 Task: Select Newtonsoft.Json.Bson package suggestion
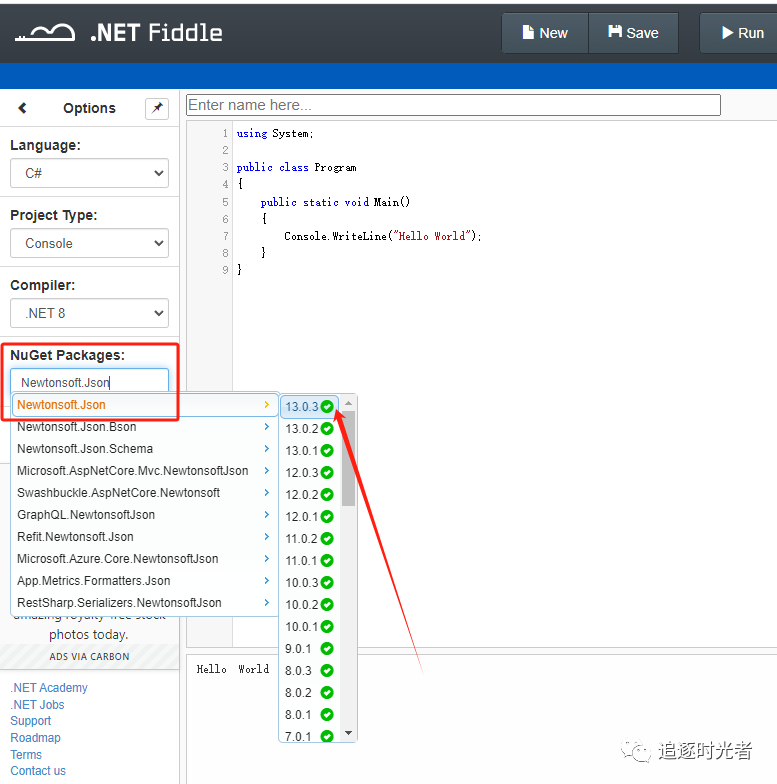tap(144, 426)
